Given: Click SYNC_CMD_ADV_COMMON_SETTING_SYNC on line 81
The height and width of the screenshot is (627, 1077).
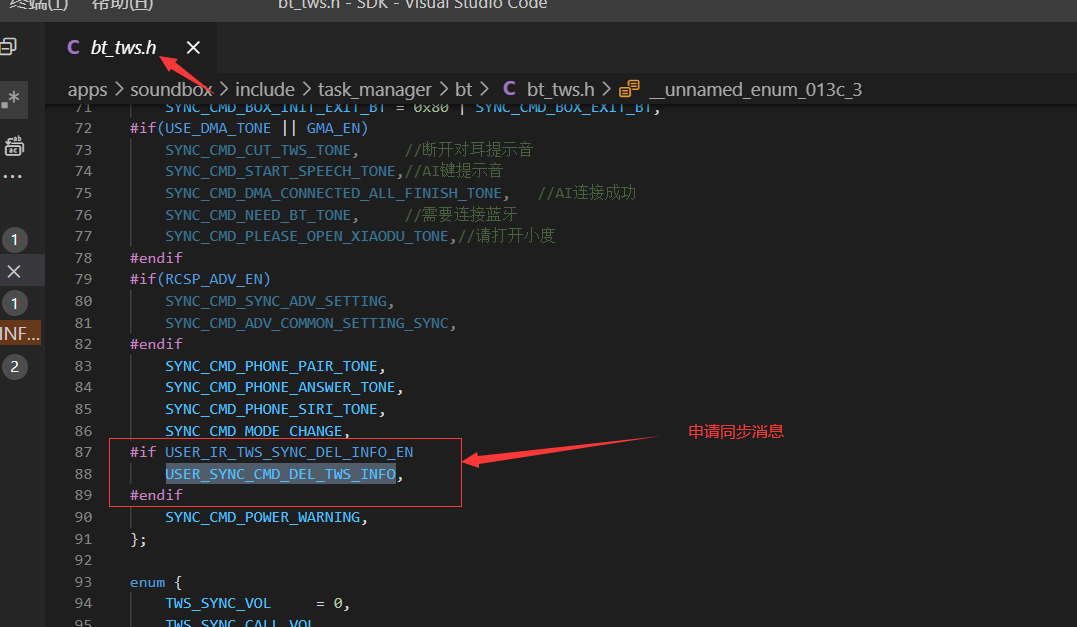Looking at the screenshot, I should click(x=307, y=323).
